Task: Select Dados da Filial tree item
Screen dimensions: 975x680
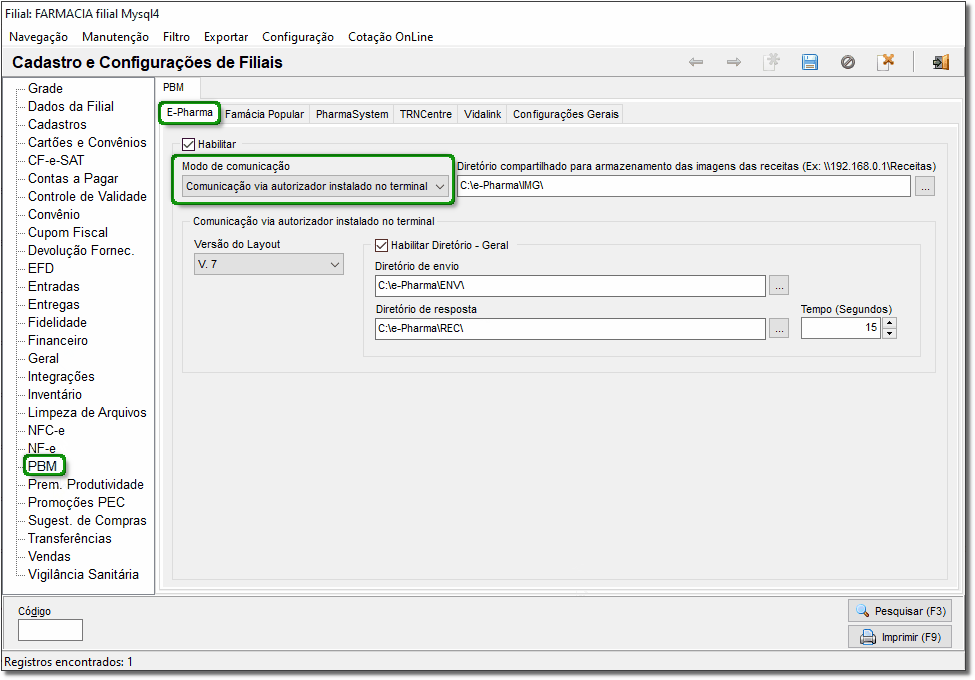Action: 71,106
